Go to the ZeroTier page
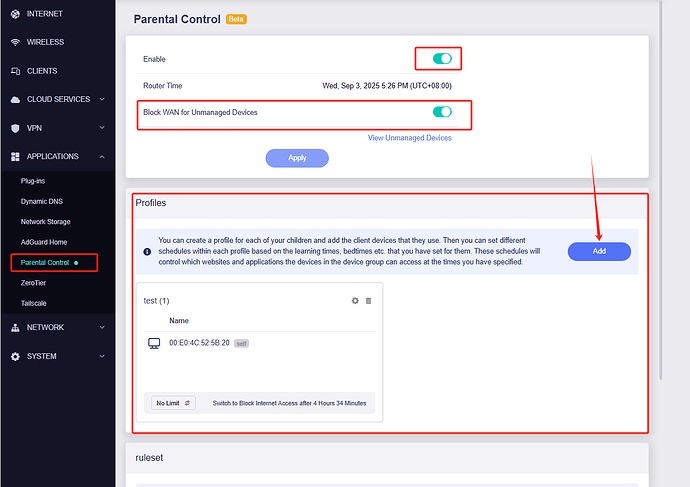This screenshot has height=487, width=690. (35, 284)
